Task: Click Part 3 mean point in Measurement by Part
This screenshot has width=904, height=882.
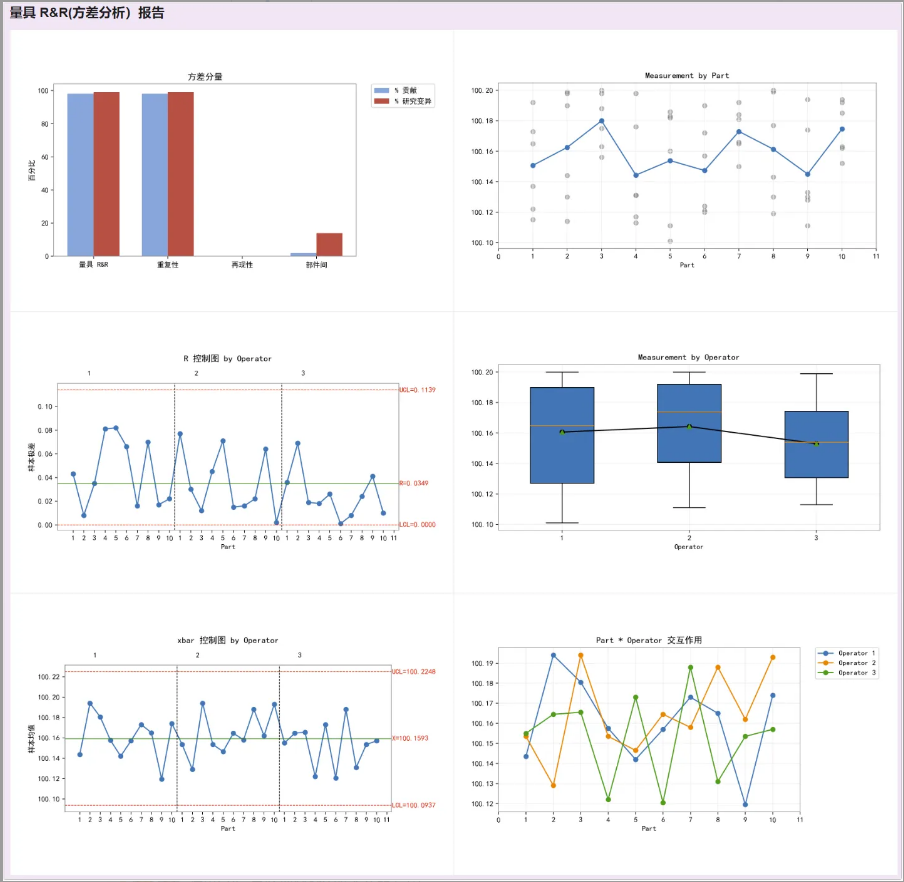Action: (x=601, y=121)
